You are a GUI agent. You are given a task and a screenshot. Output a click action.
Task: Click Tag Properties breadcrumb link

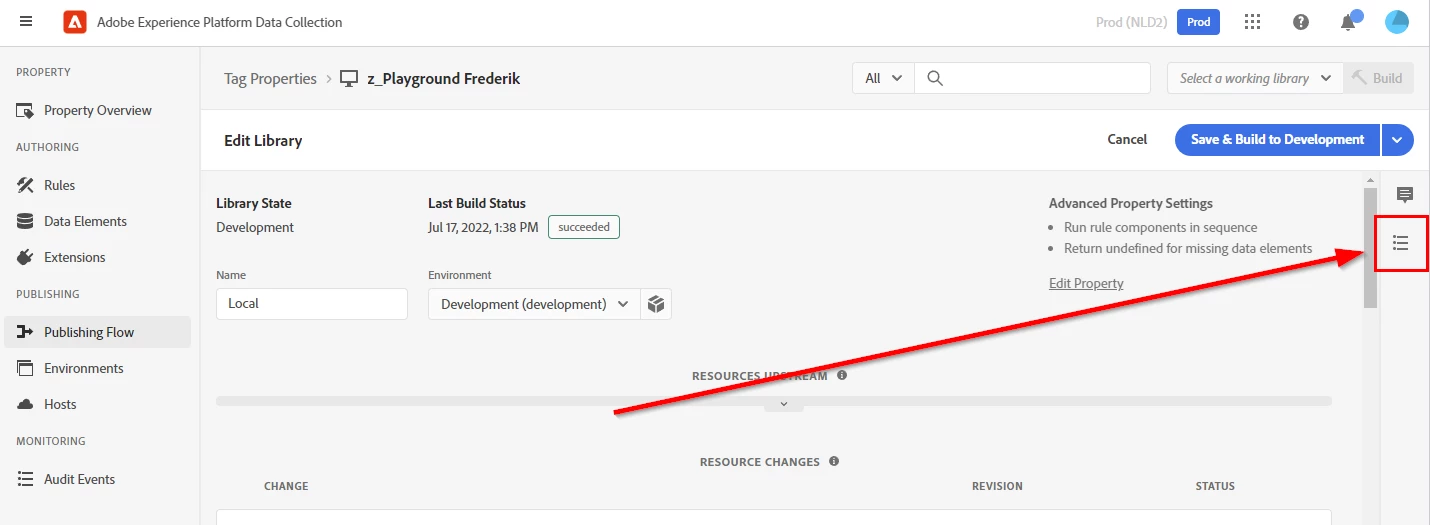(270, 78)
